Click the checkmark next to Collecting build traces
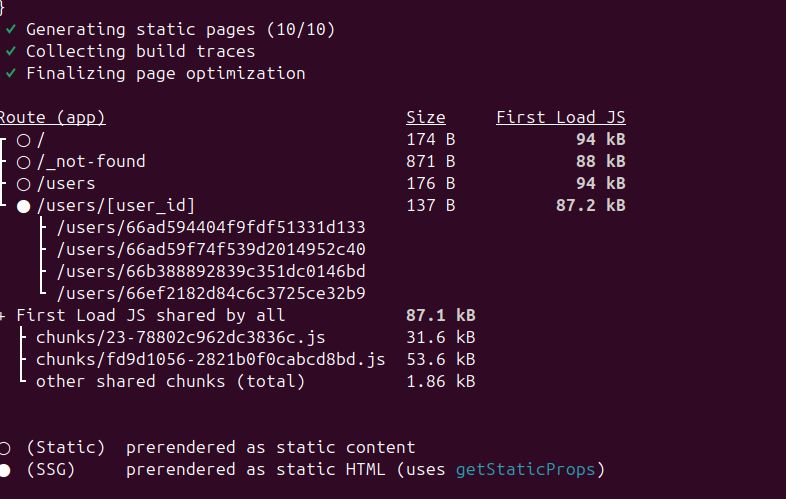The width and height of the screenshot is (786, 499). [11, 52]
